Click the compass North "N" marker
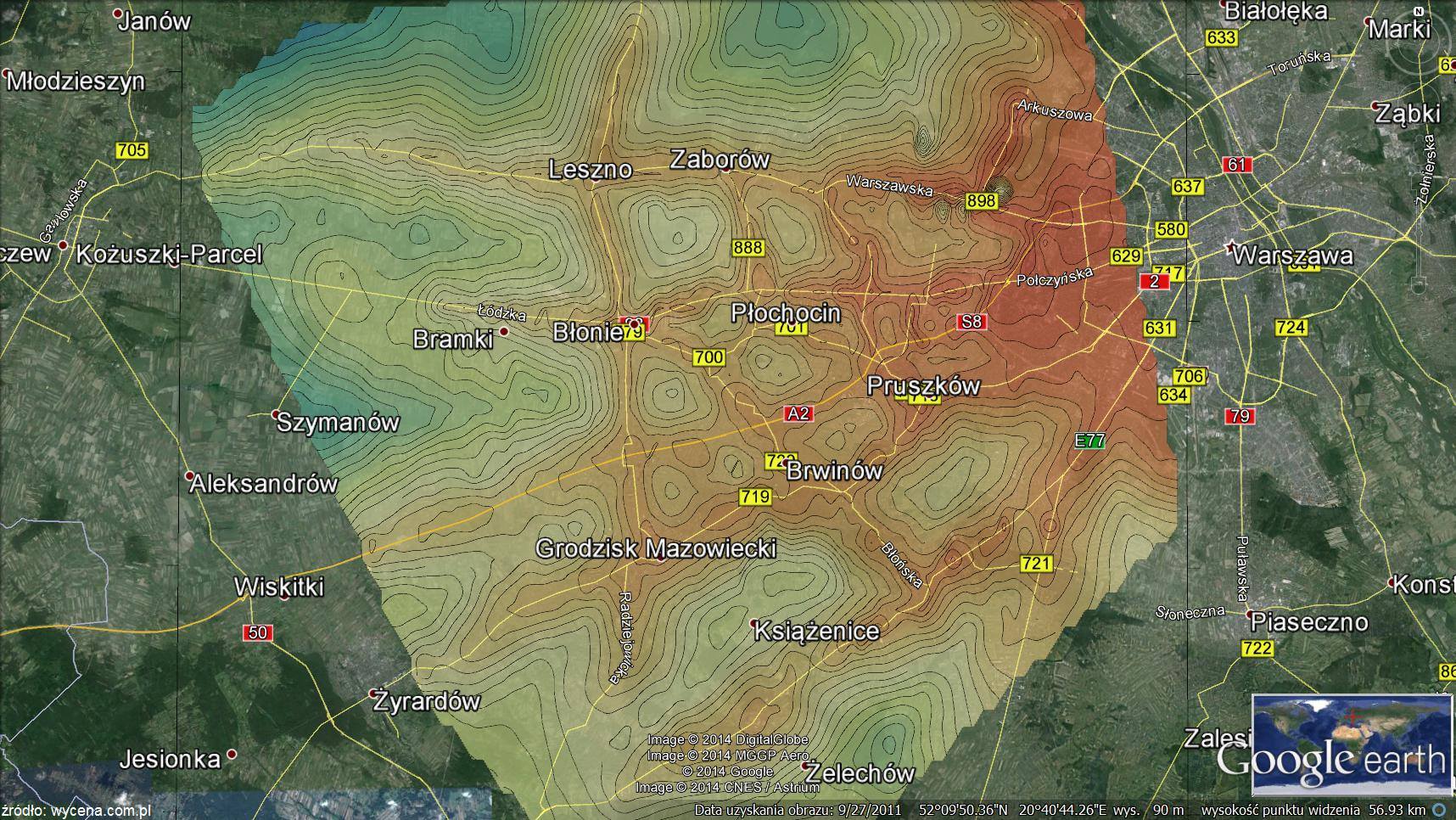The width and height of the screenshot is (1456, 820). tap(1417, 10)
